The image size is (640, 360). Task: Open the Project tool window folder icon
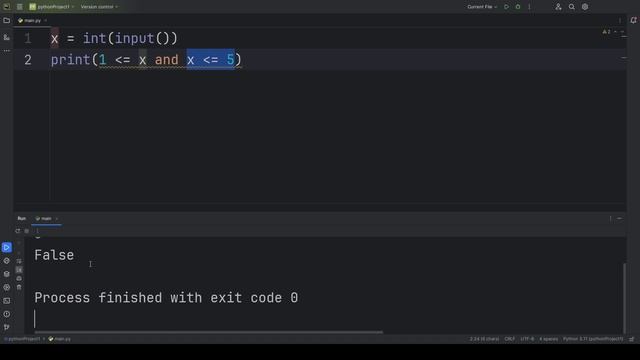[7, 20]
